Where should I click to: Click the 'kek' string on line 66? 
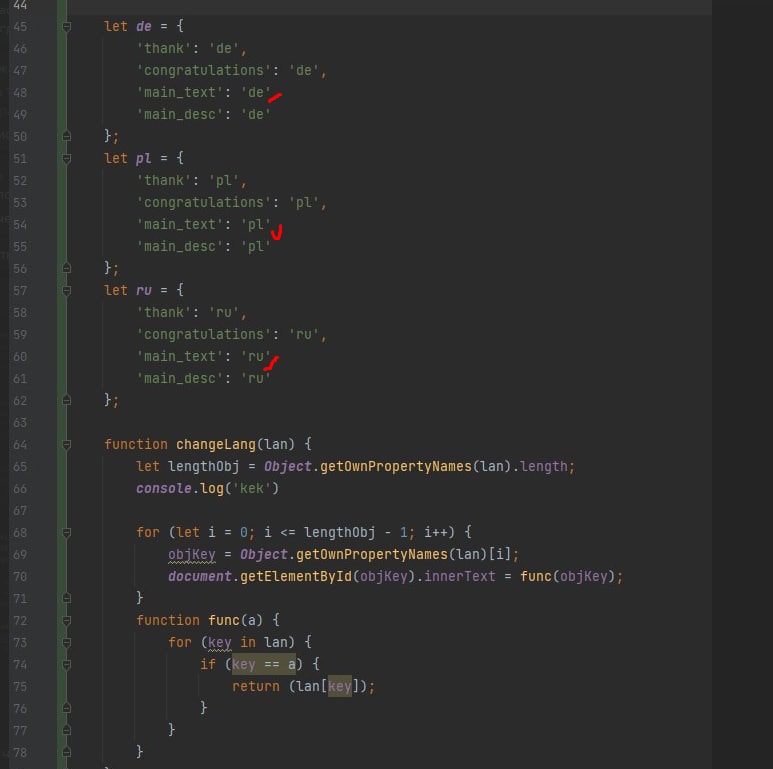(x=251, y=489)
